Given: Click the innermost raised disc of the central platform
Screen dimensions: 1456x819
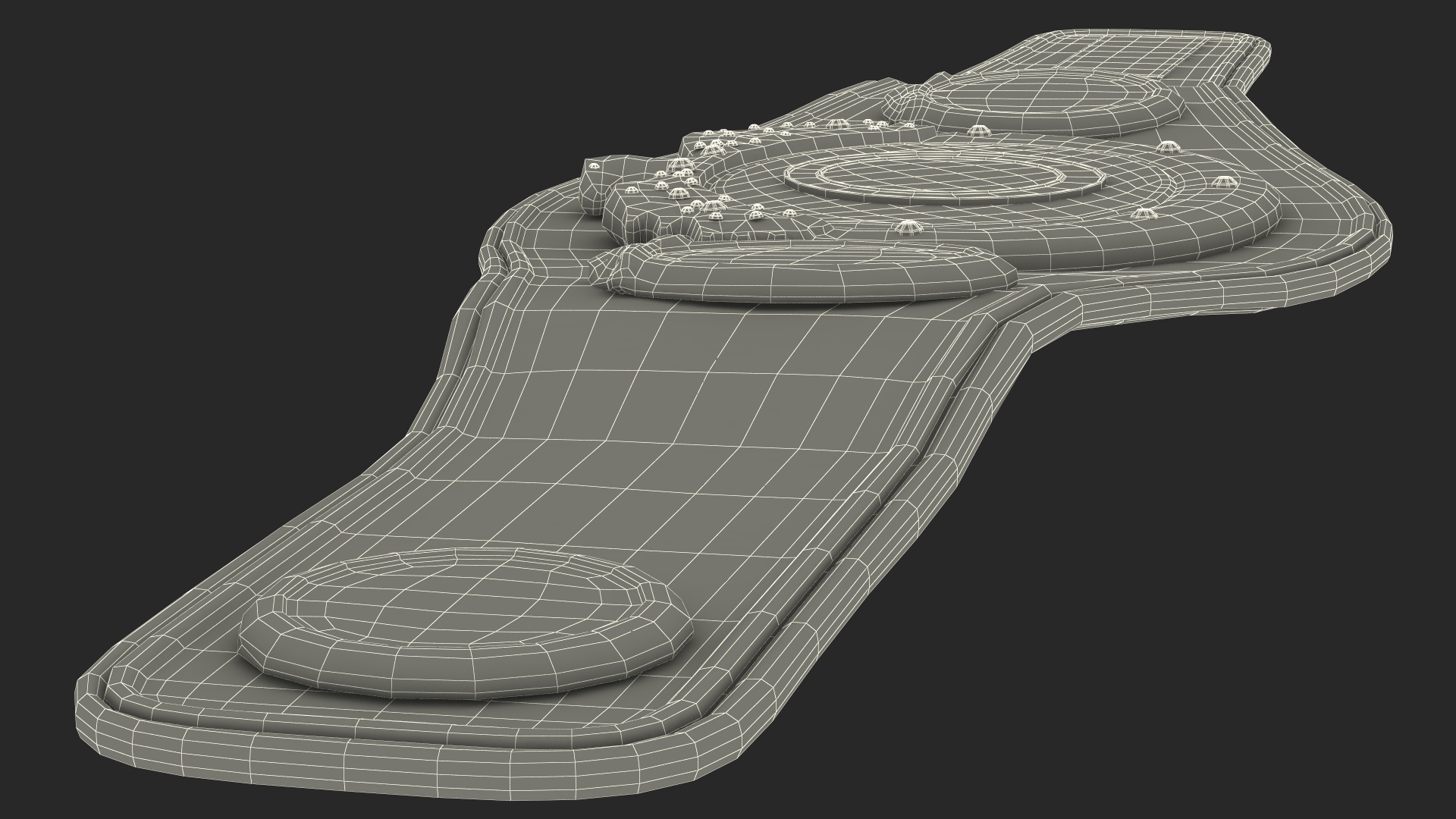Looking at the screenshot, I should (943, 175).
